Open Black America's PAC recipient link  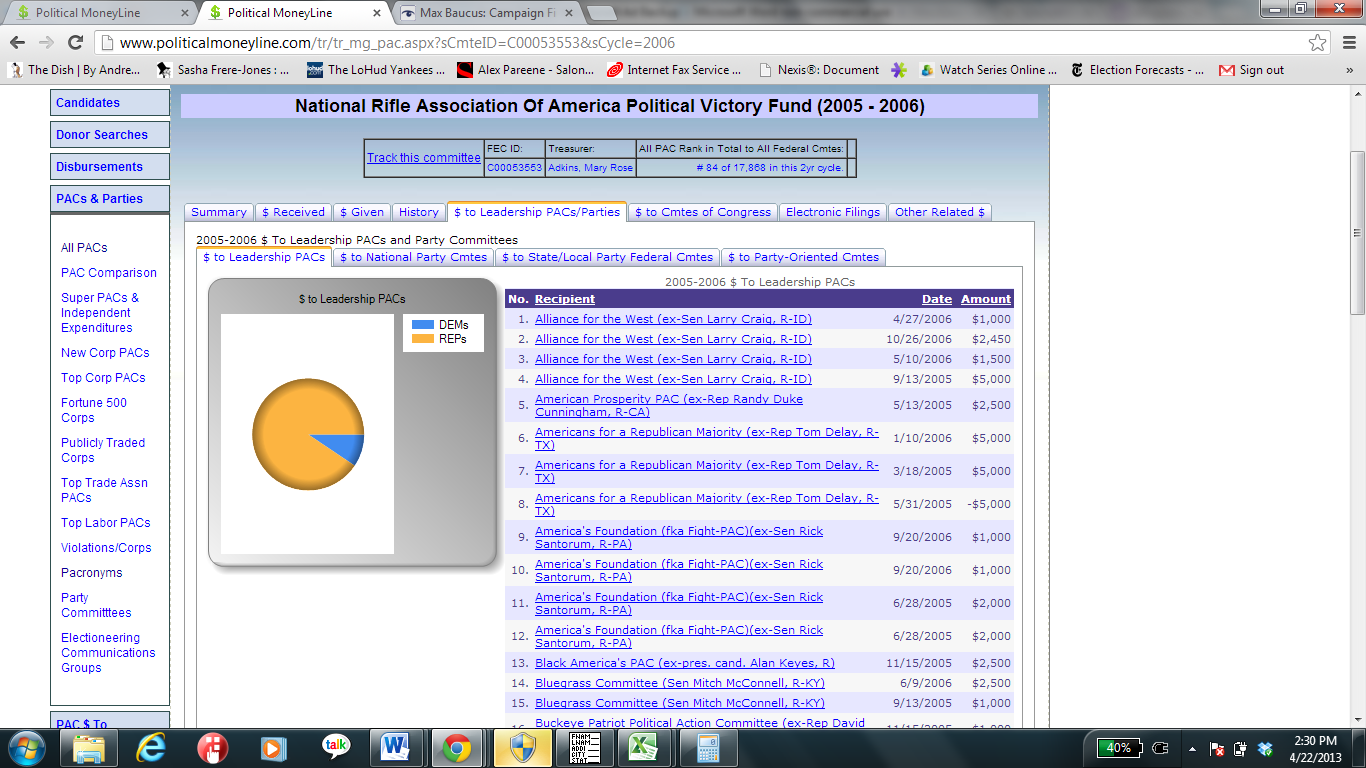coord(685,663)
